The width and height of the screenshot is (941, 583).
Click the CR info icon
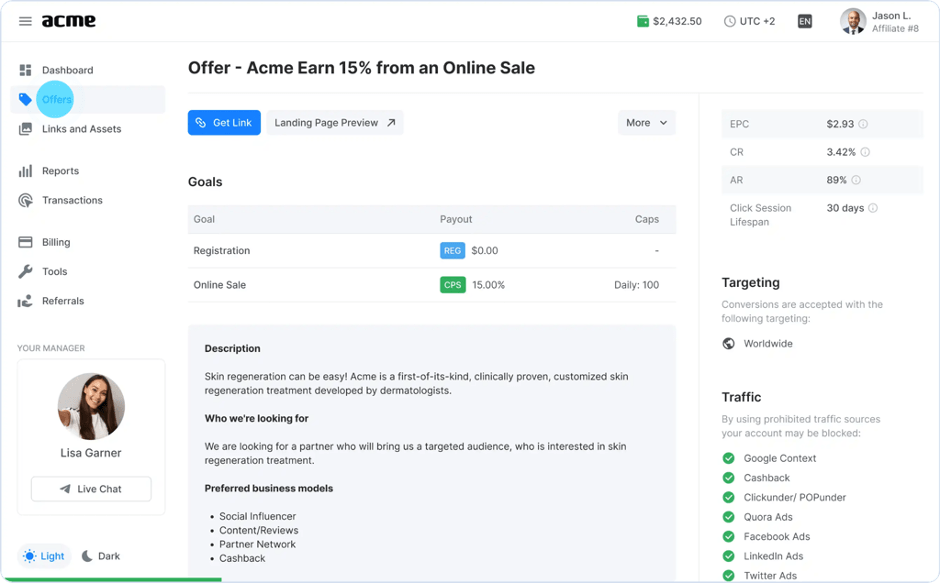[865, 153]
